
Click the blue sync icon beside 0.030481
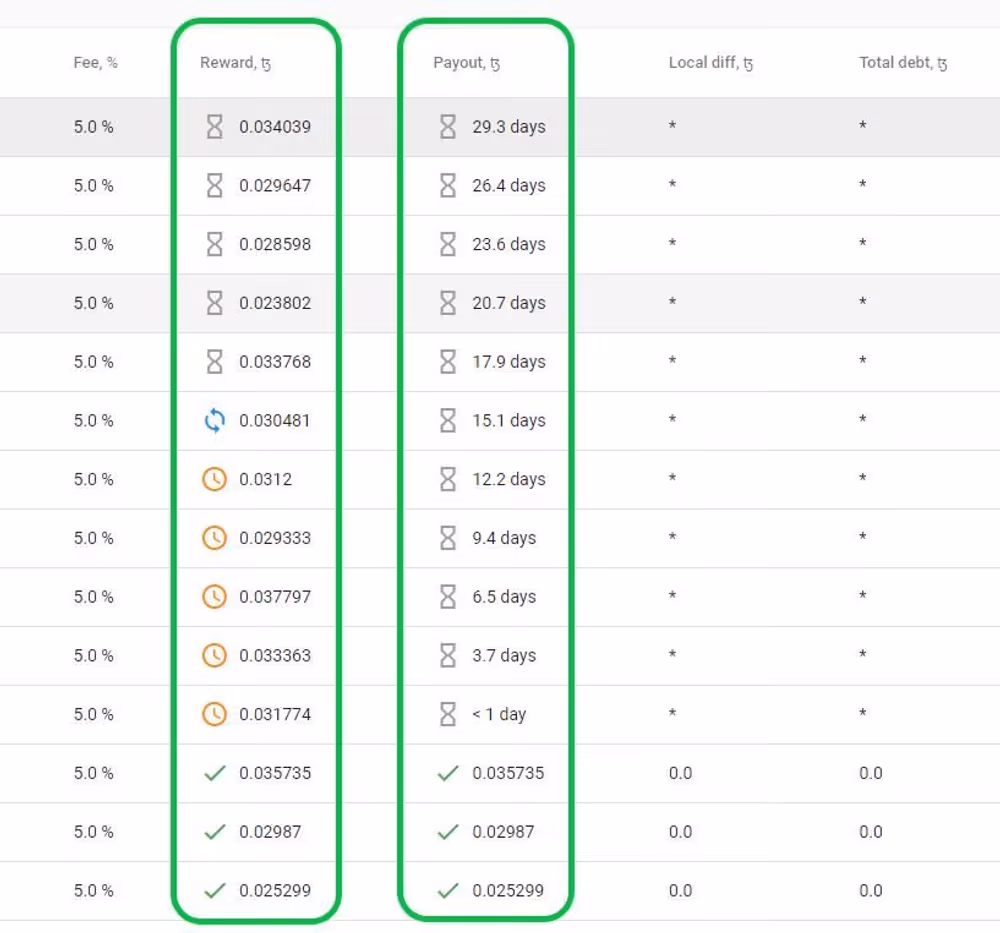(x=214, y=421)
